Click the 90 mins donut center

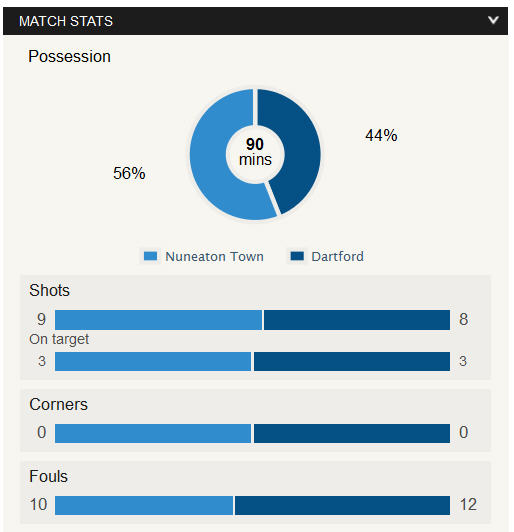(255, 152)
